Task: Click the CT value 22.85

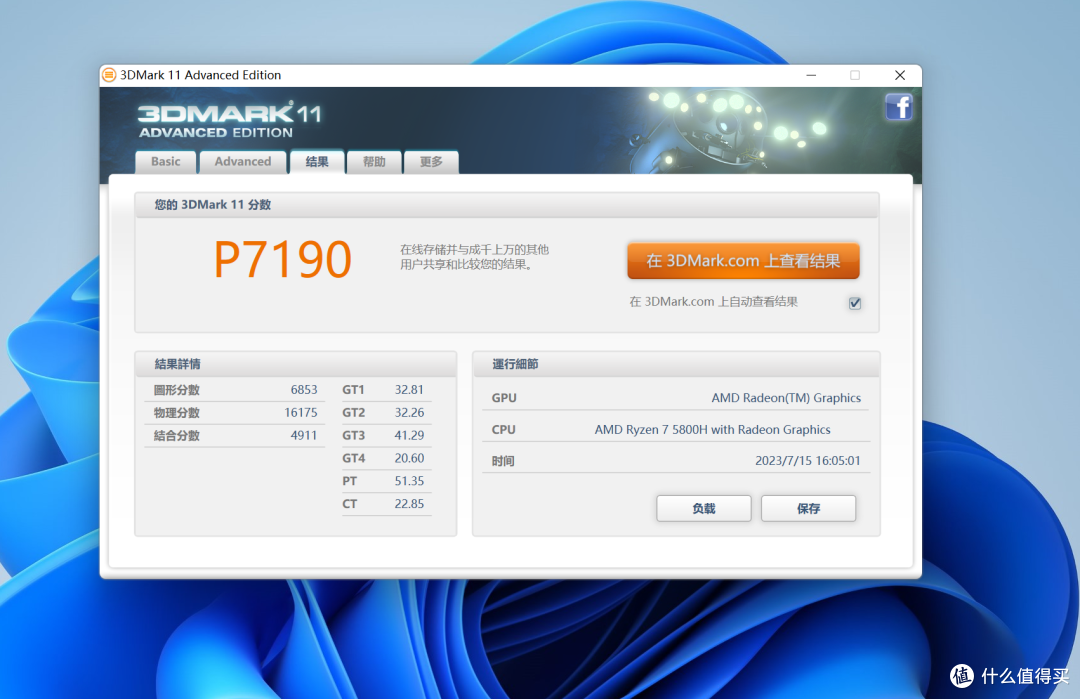Action: pyautogui.click(x=409, y=503)
